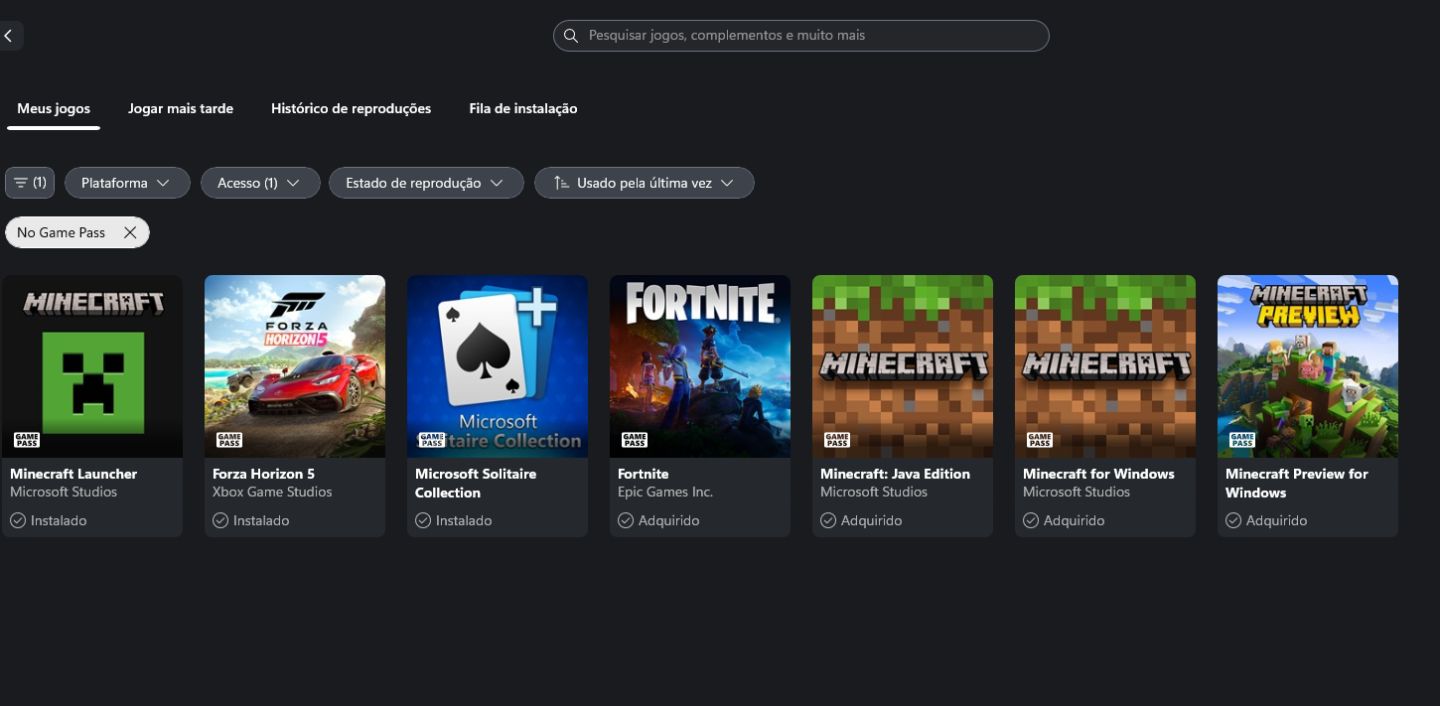This screenshot has width=1440, height=706.
Task: Click Game Pass badge on Solitaire Collection
Action: pyautogui.click(x=432, y=440)
